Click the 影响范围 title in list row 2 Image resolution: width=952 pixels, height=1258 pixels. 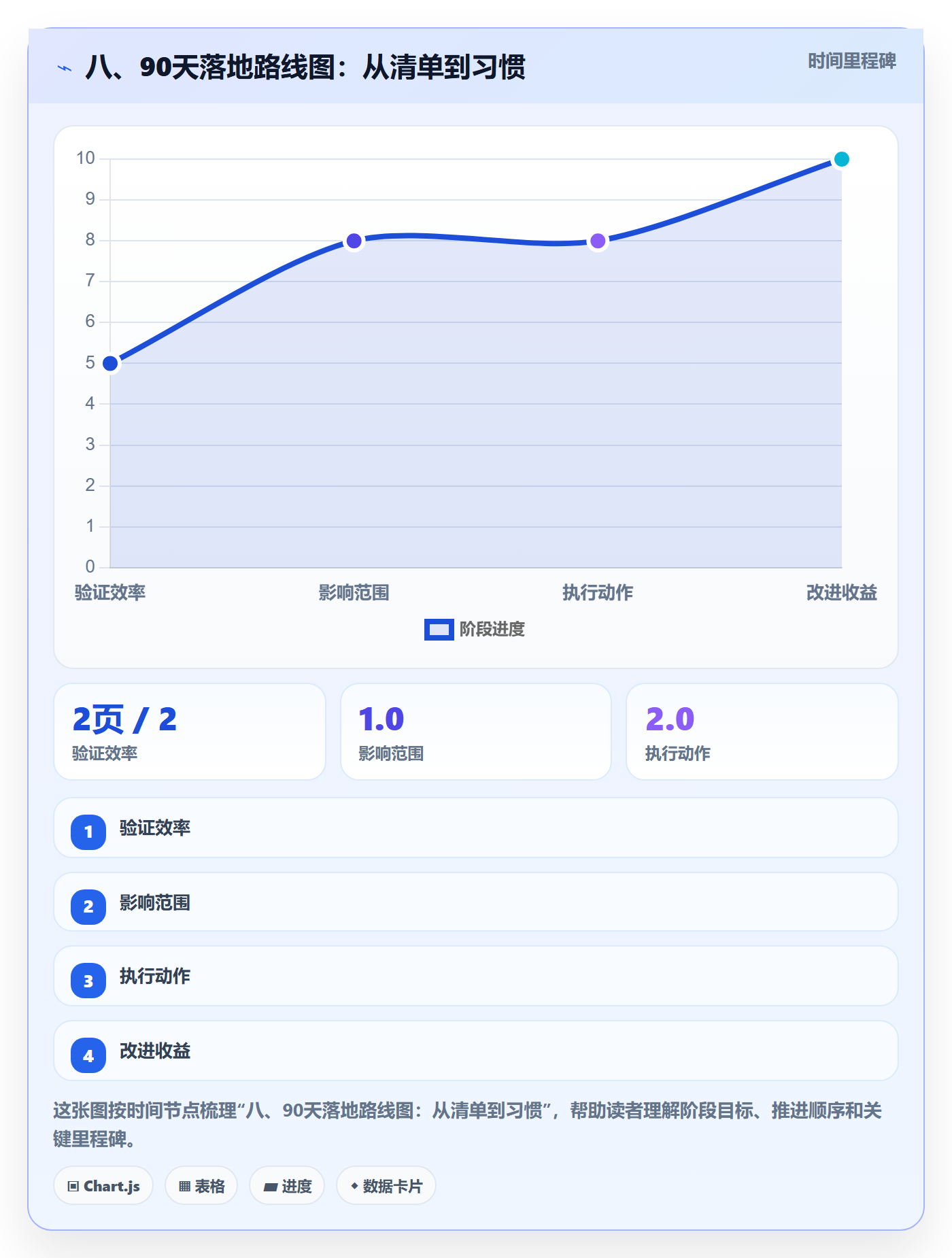pyautogui.click(x=155, y=903)
